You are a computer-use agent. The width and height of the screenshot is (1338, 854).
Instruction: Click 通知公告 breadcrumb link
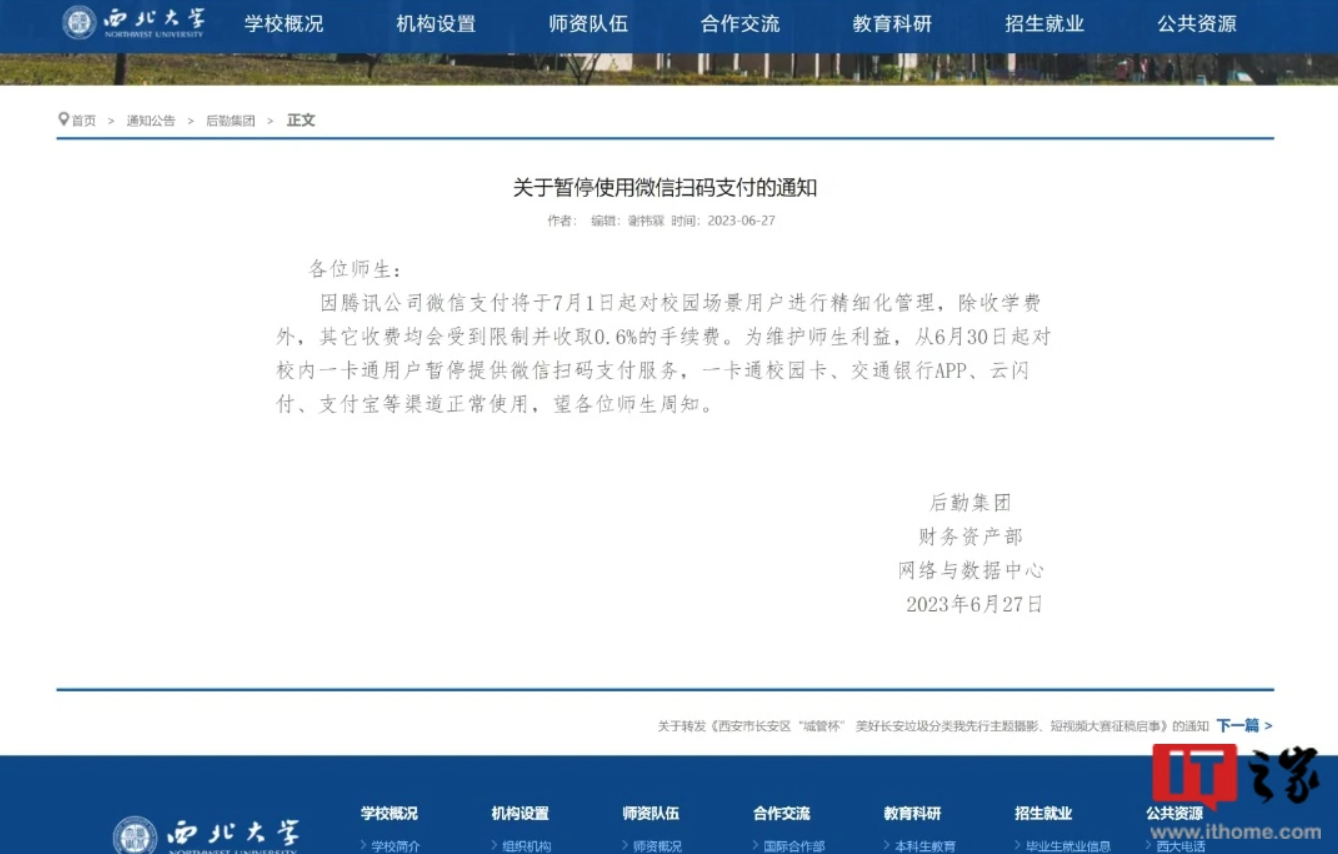tap(150, 121)
